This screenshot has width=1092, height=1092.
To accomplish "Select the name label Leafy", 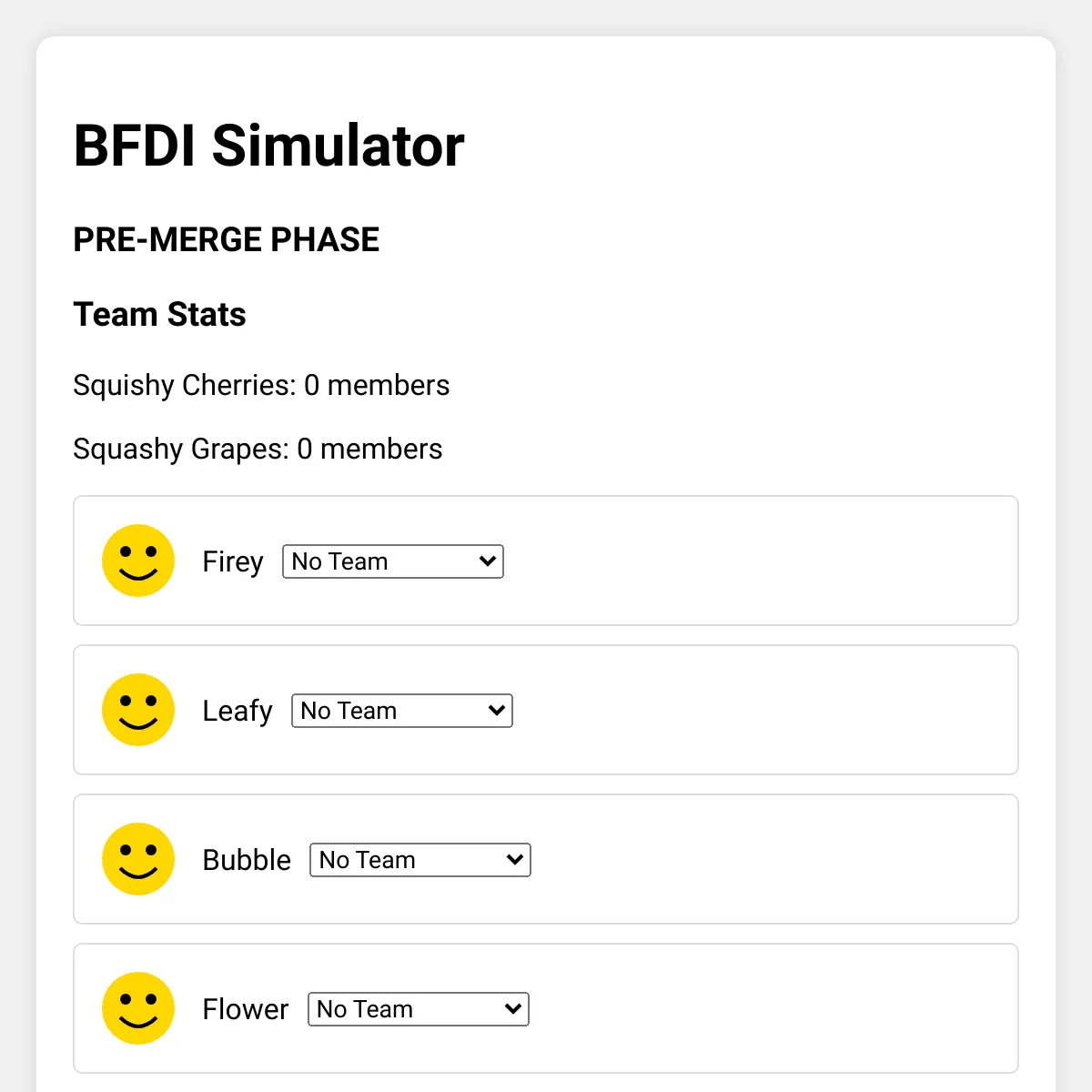I will pyautogui.click(x=238, y=711).
